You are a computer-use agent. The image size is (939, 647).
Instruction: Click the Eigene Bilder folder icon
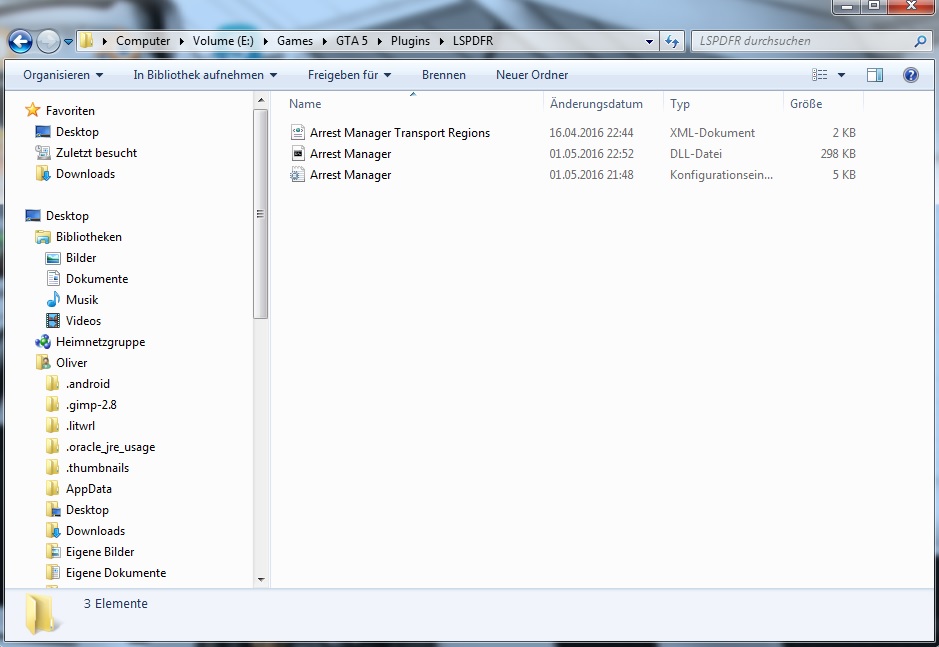click(x=53, y=552)
